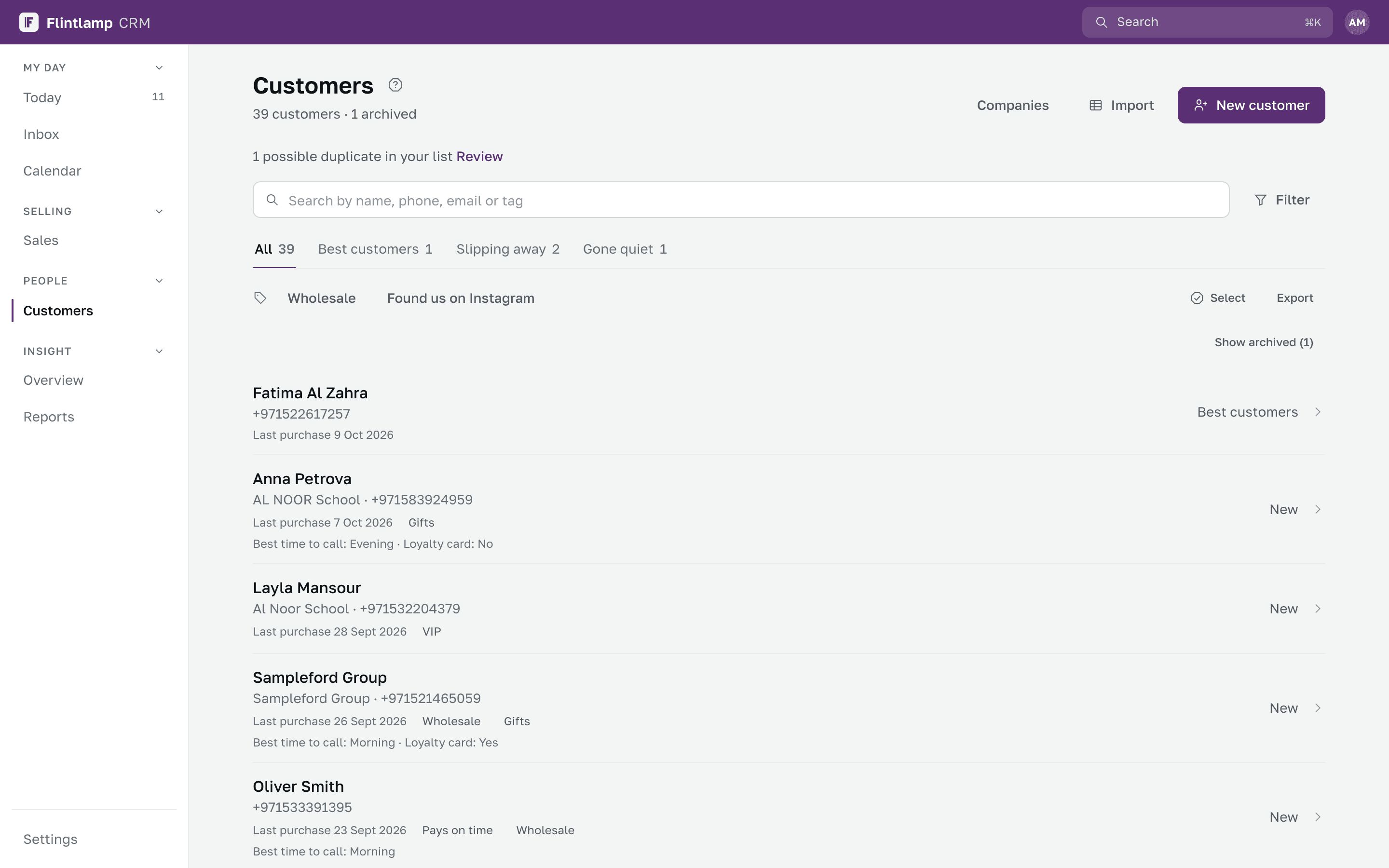
Task: Click VIP tag on Layla Mansour
Action: [432, 632]
